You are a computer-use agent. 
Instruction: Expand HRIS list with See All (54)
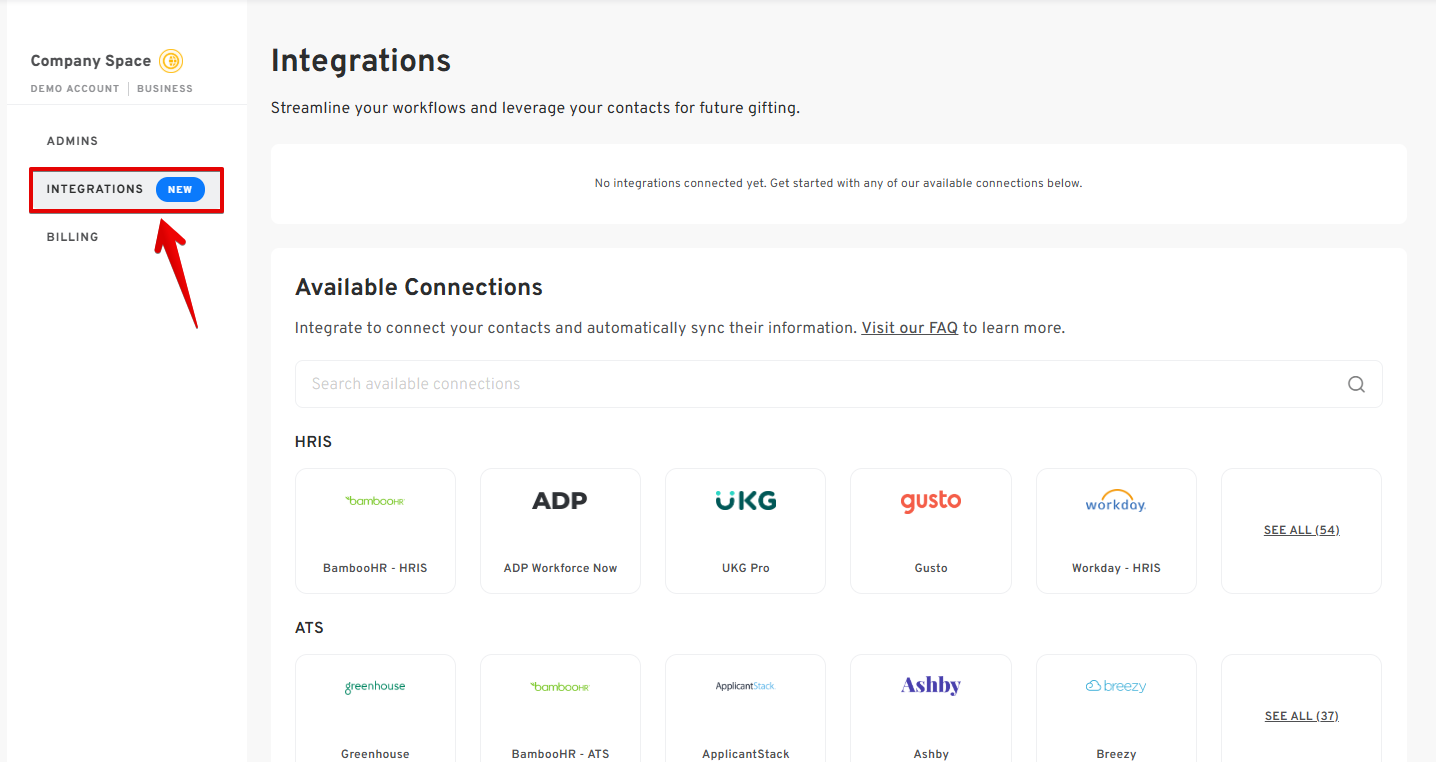coord(1301,530)
